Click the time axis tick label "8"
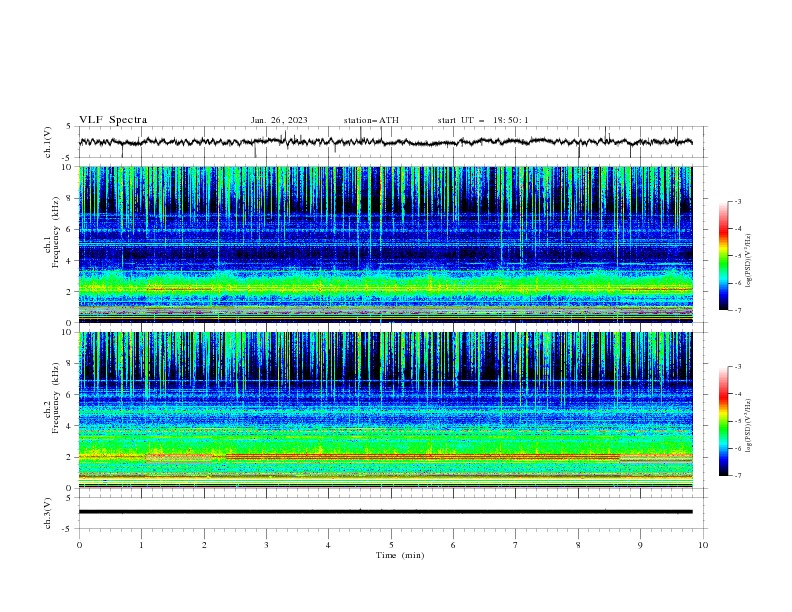This screenshot has width=792, height=612. coord(578,545)
